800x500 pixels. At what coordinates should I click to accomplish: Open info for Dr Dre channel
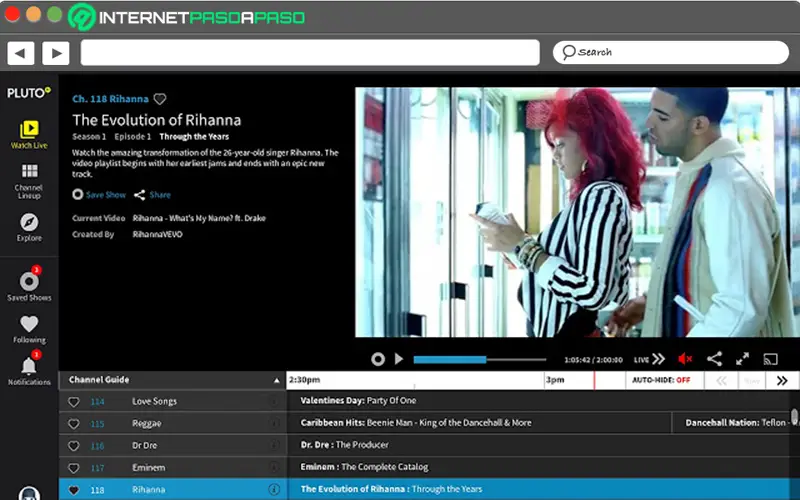[274, 445]
